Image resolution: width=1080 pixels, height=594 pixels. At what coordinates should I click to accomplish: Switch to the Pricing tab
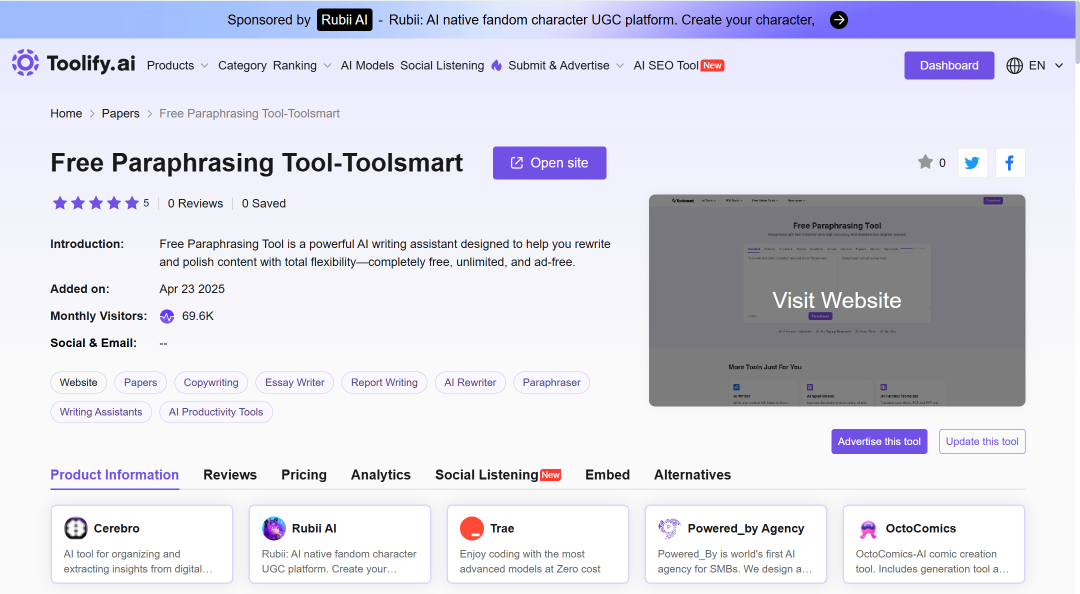click(304, 475)
